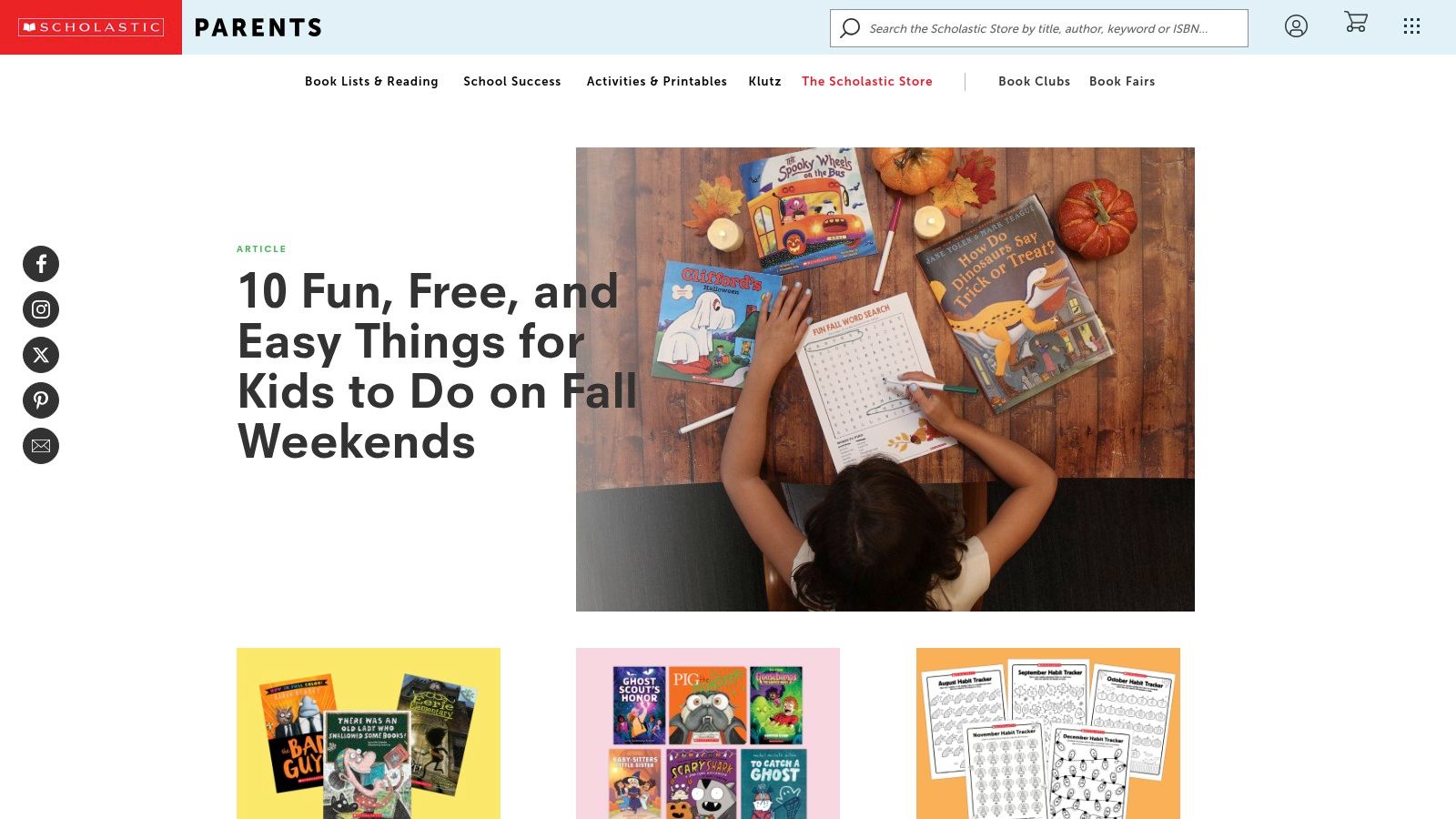This screenshot has width=1456, height=819.
Task: Click the search magnifier icon
Action: point(850,28)
